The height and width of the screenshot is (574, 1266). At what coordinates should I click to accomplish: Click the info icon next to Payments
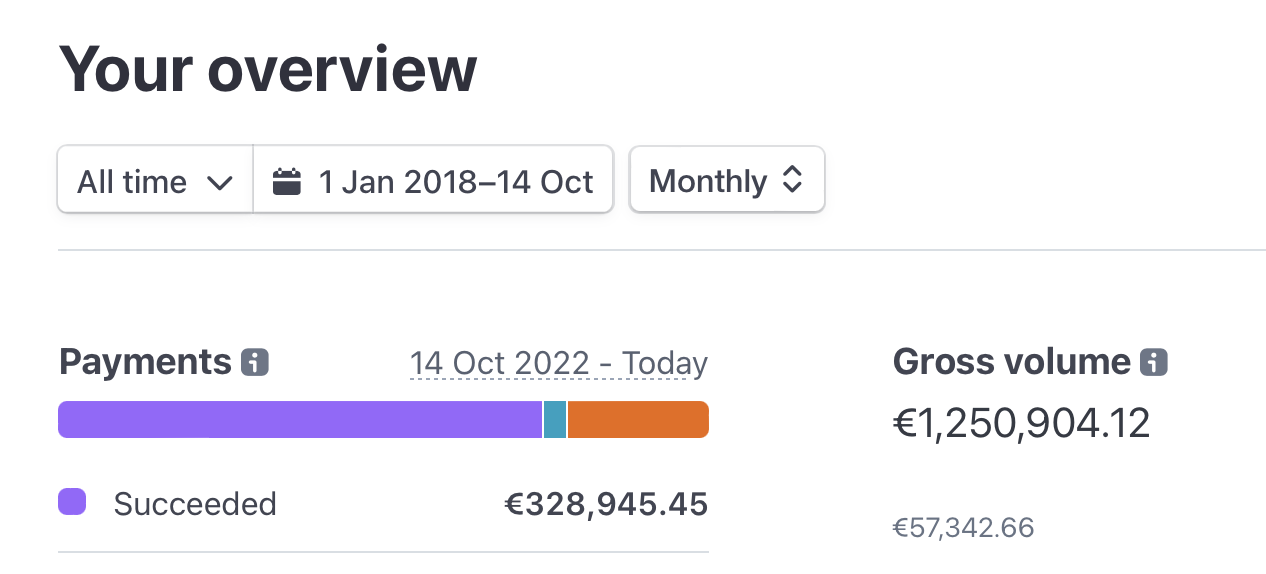(255, 362)
